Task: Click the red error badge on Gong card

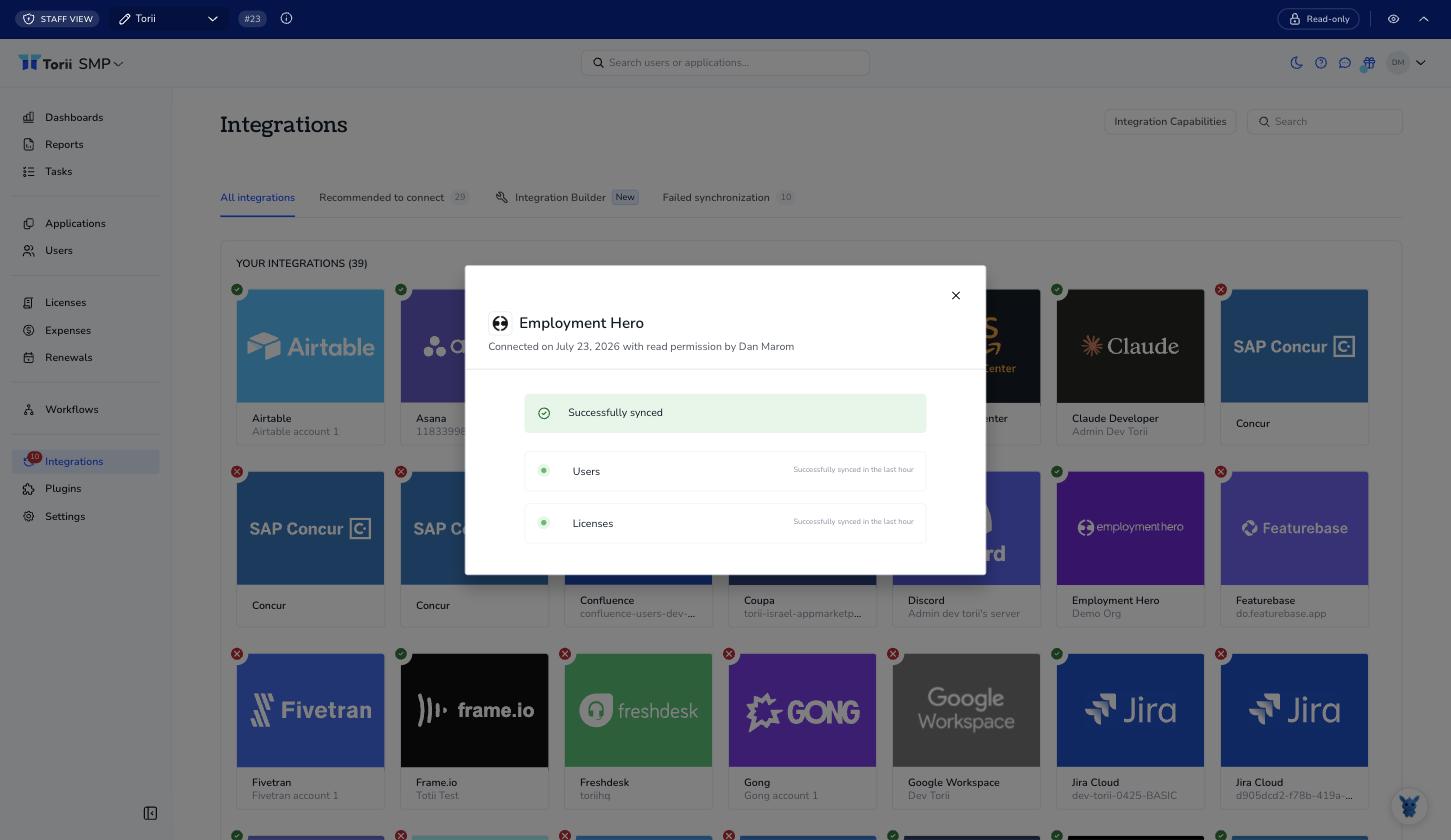Action: click(729, 654)
